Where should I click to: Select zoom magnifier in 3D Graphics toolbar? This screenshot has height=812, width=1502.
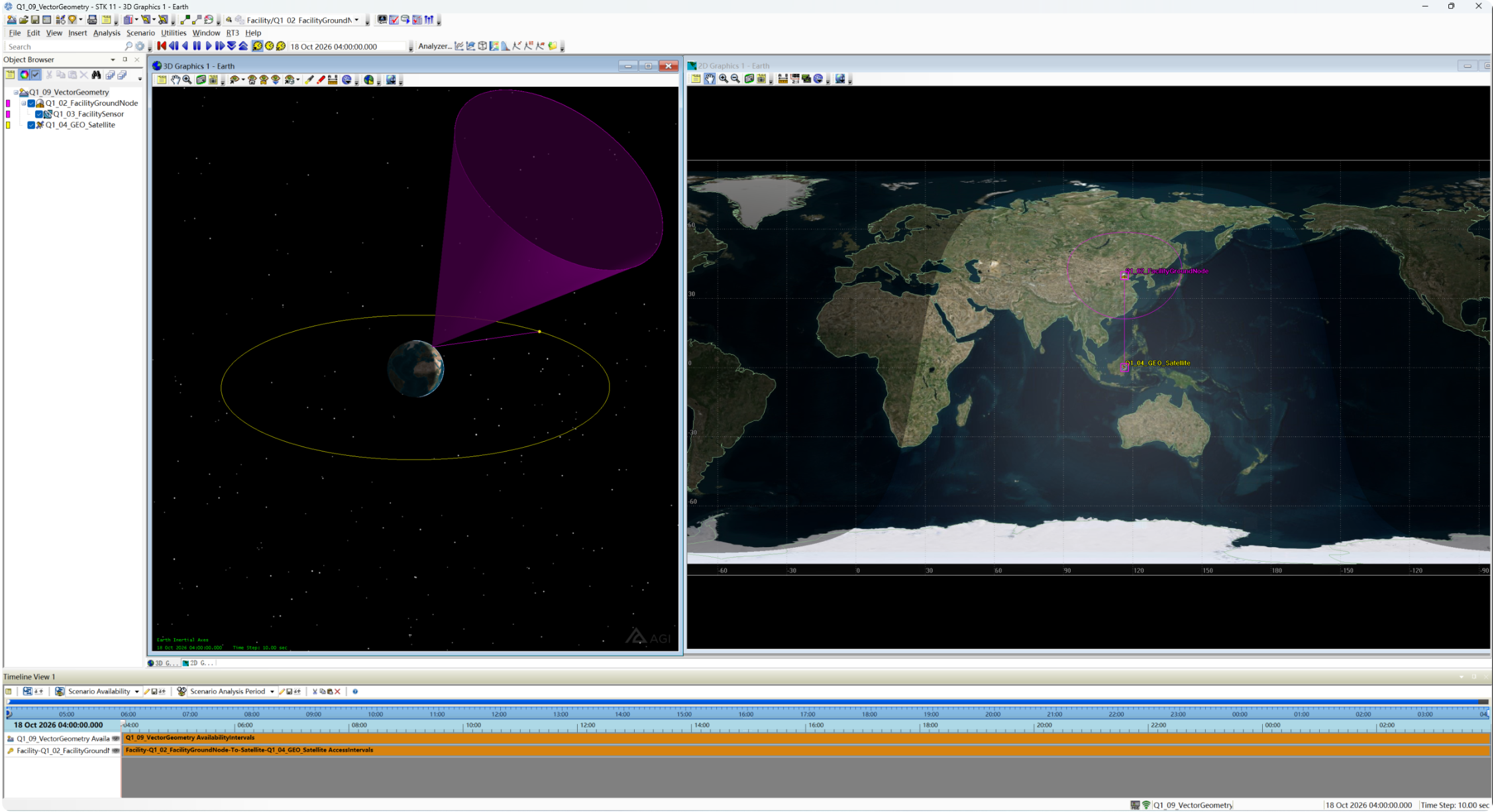(188, 80)
